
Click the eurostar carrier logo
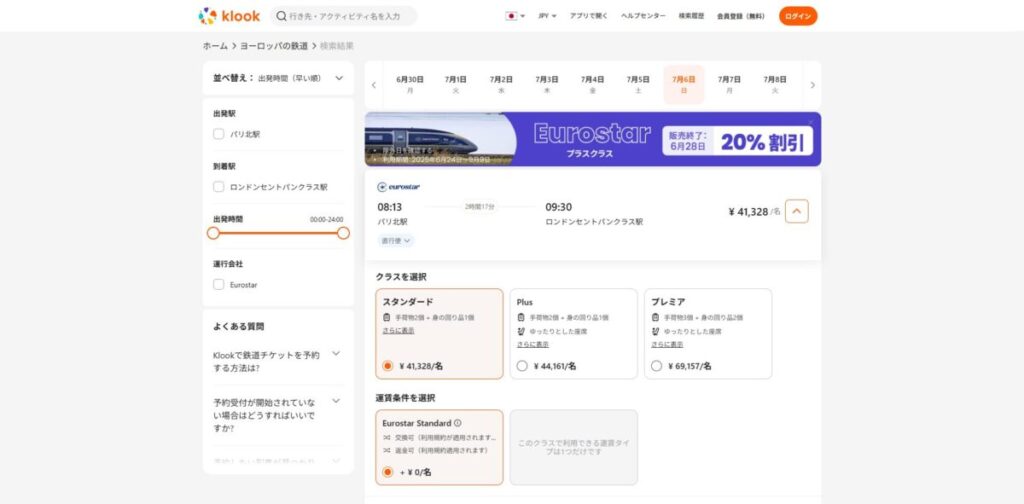click(398, 187)
